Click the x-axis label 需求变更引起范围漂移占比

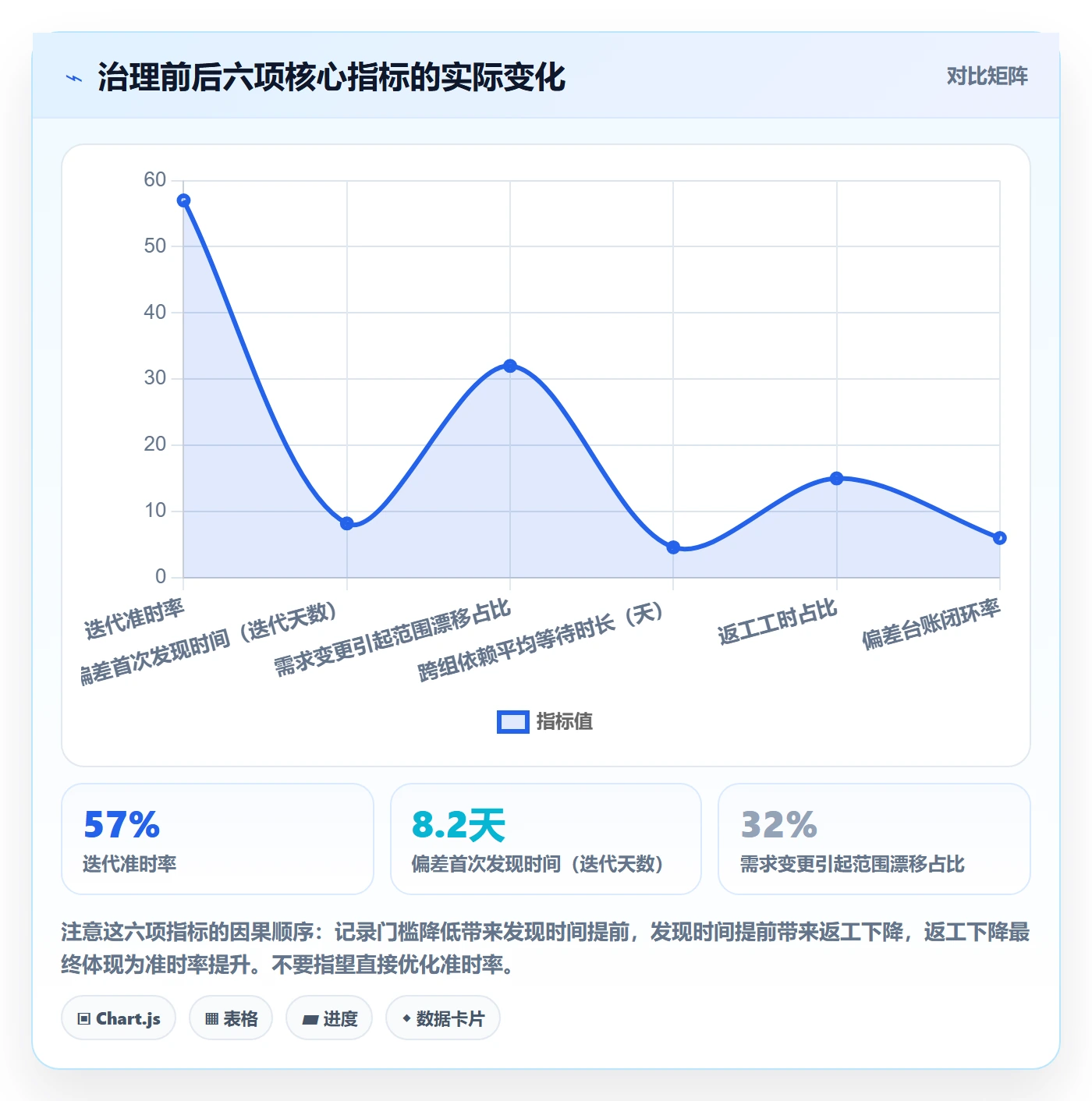click(x=392, y=638)
